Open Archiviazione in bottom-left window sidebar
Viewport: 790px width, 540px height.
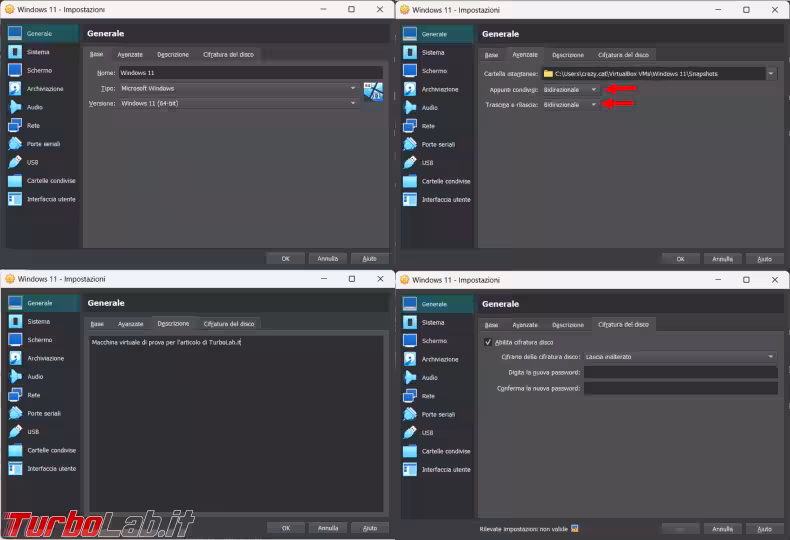click(x=43, y=358)
